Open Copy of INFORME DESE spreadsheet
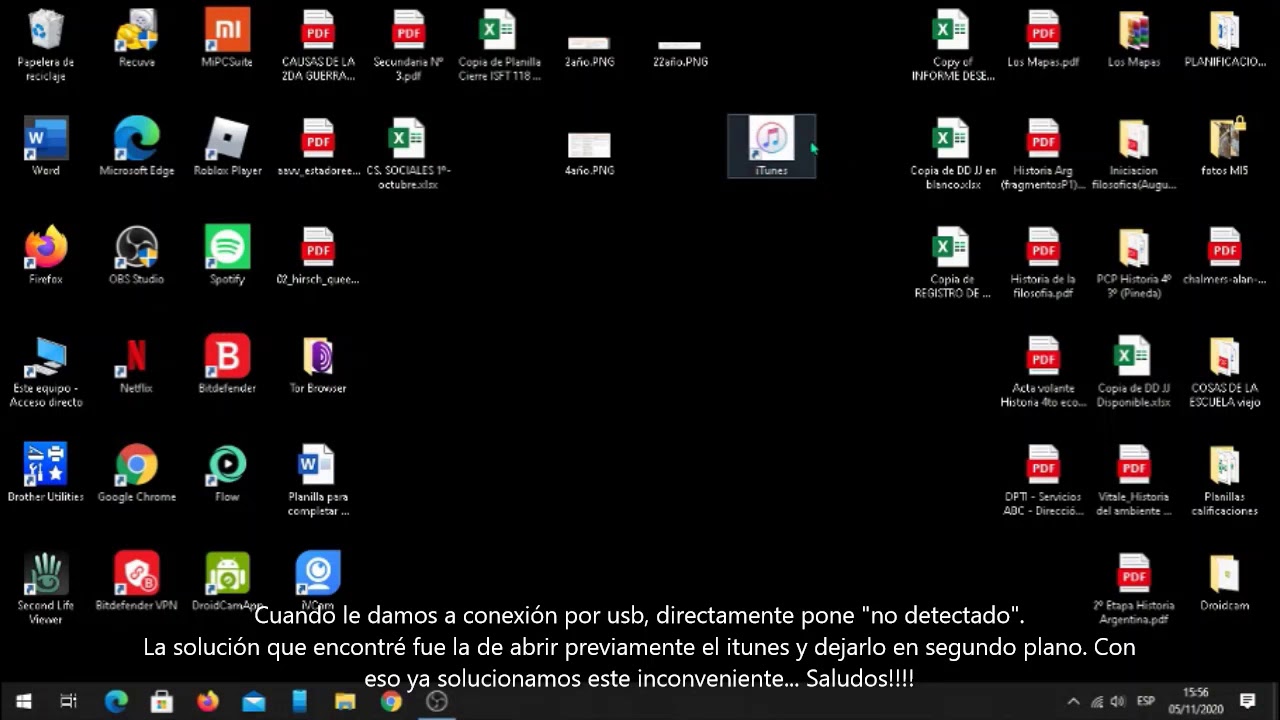This screenshot has width=1280, height=720. [x=952, y=45]
